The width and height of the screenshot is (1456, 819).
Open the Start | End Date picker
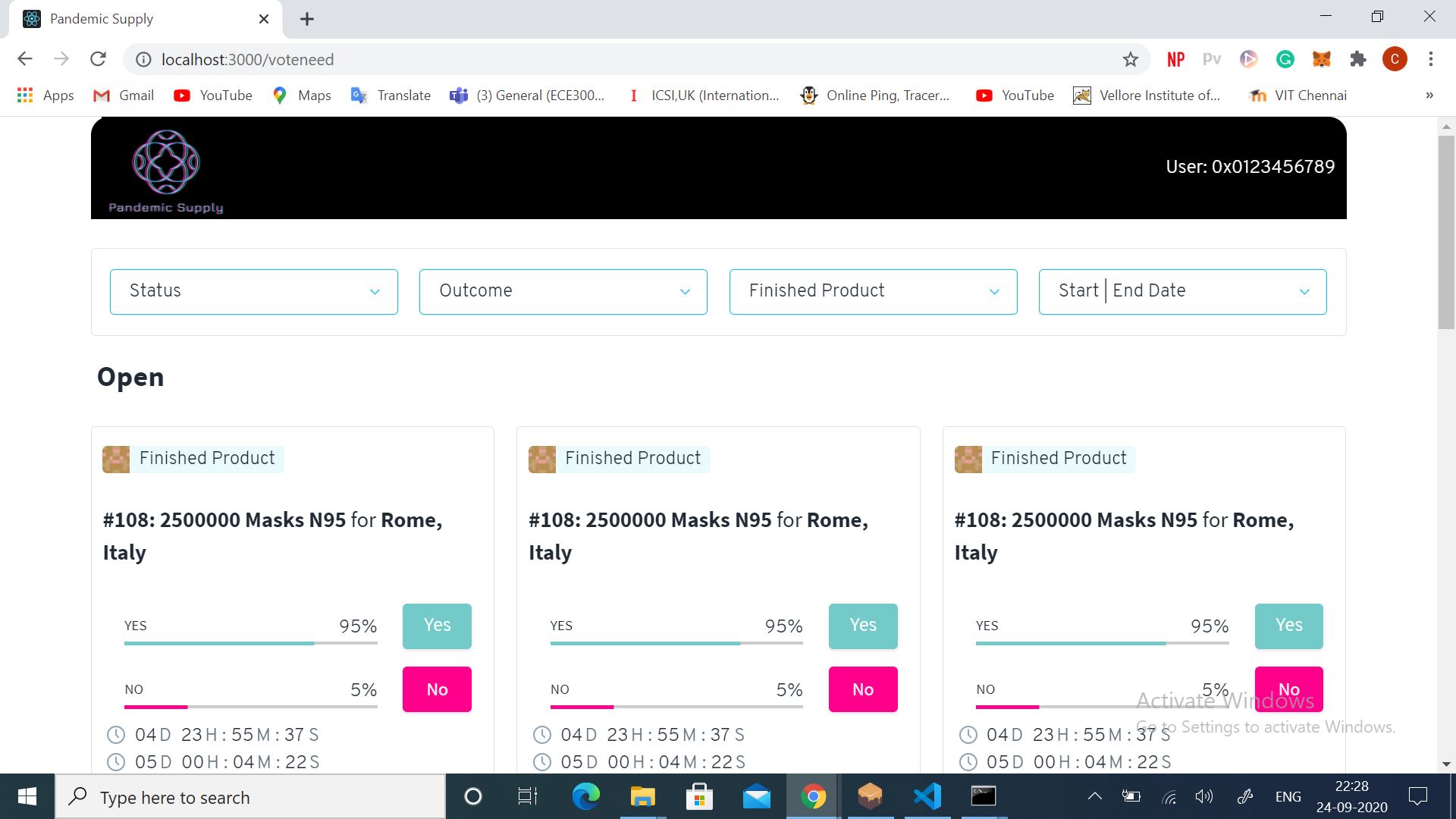coord(1182,291)
